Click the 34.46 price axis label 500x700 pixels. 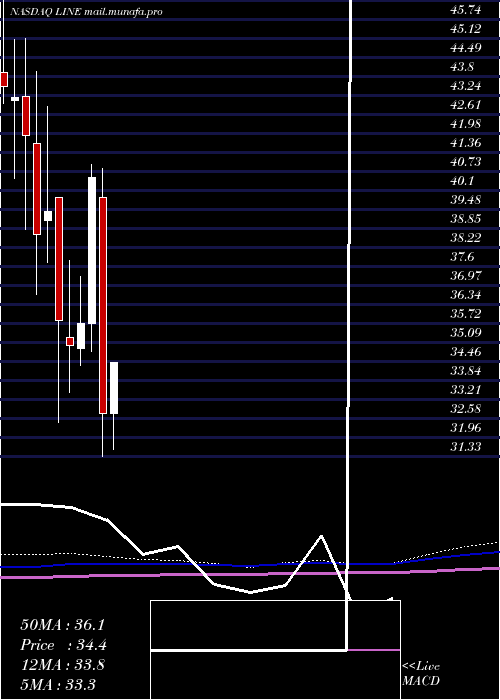click(466, 351)
